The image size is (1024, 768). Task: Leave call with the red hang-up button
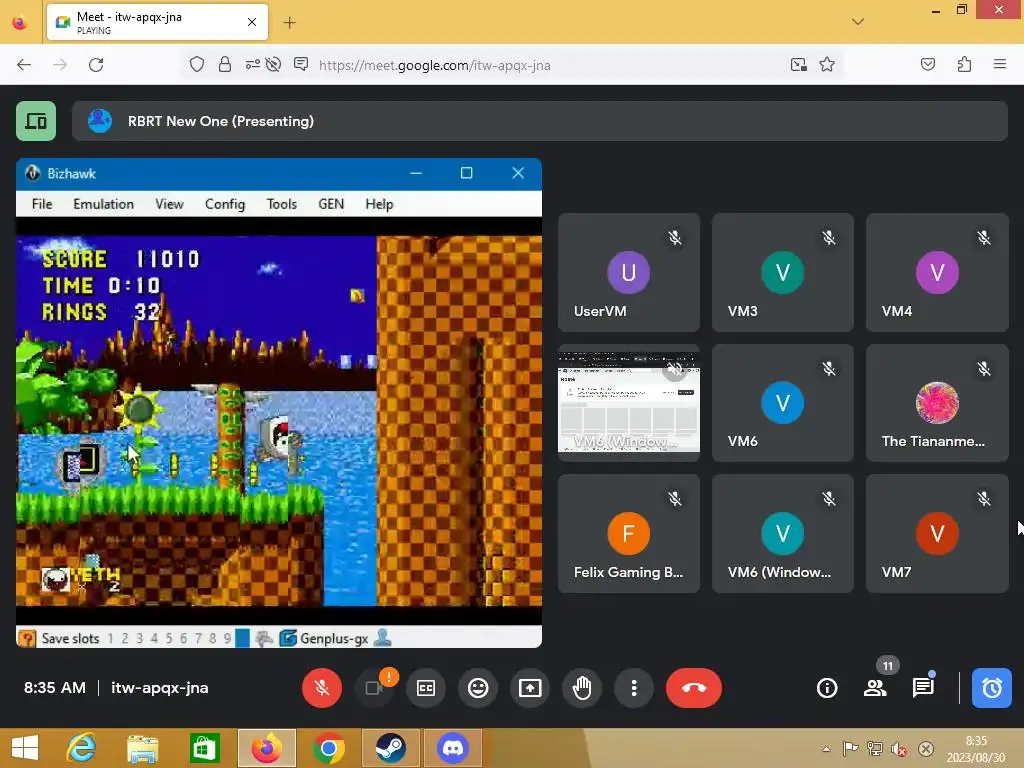(694, 688)
